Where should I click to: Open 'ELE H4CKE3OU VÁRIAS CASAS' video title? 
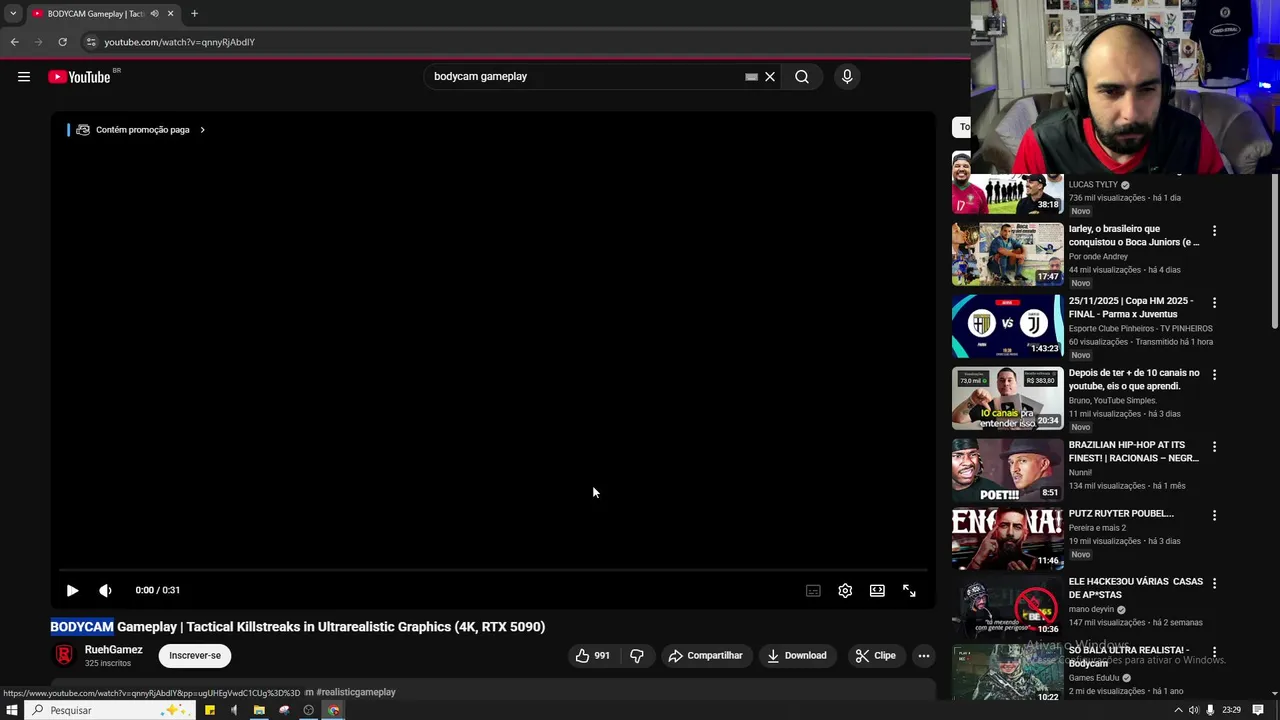pos(1135,588)
